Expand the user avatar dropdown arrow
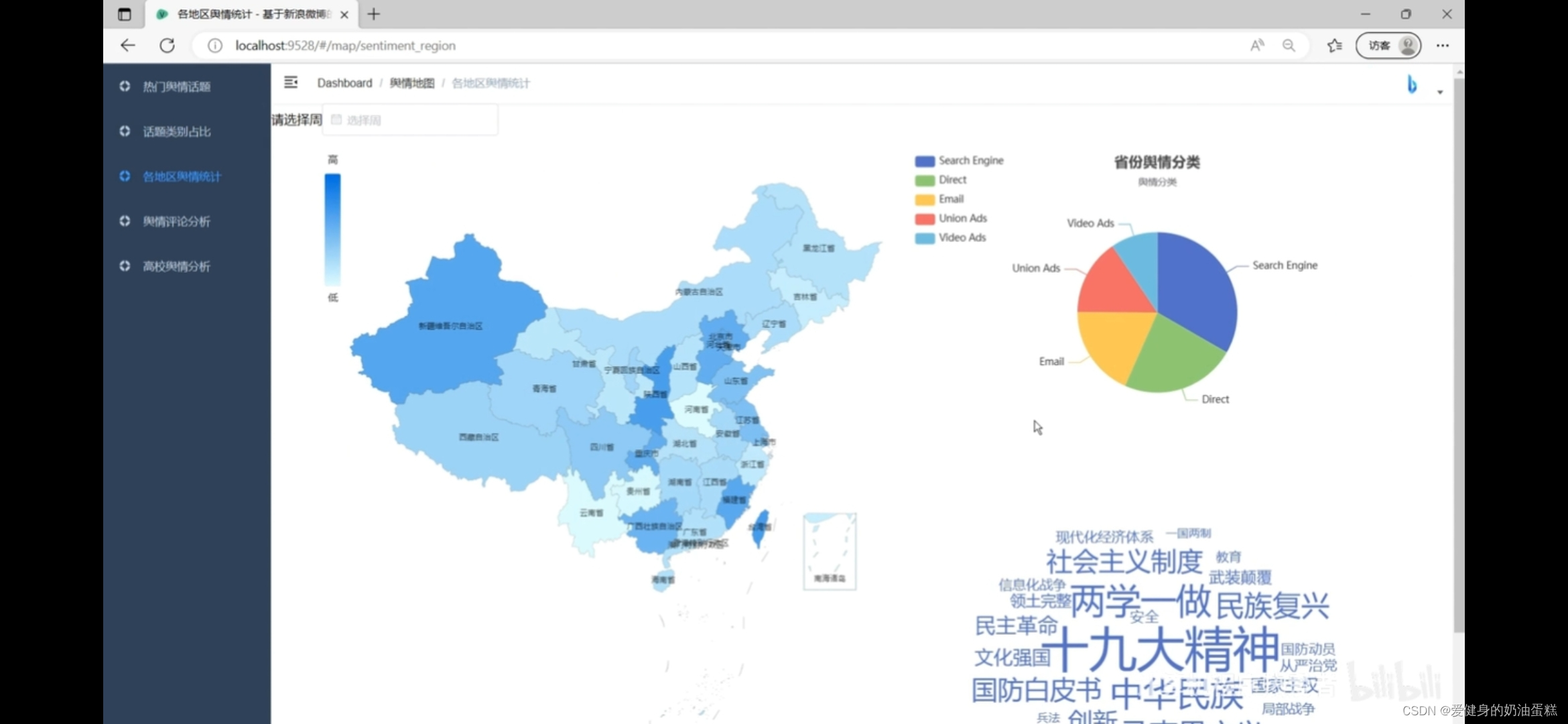Screen dimensions: 1568x724 [1439, 93]
